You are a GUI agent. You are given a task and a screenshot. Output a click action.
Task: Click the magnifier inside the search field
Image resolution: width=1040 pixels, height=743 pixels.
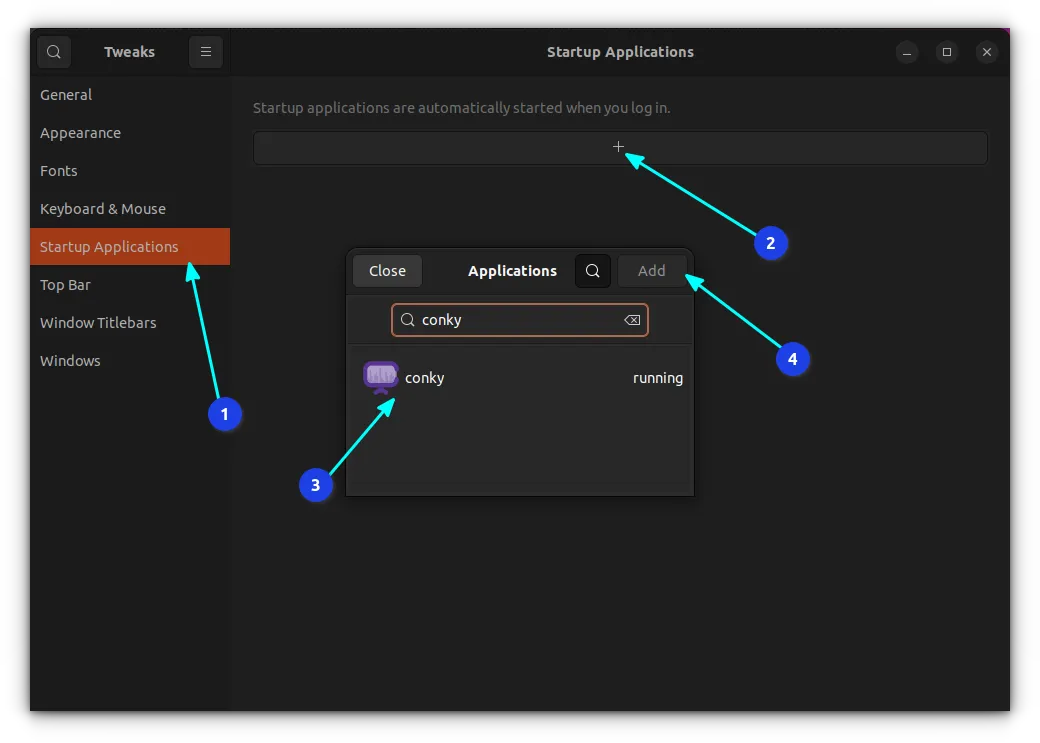pos(407,319)
